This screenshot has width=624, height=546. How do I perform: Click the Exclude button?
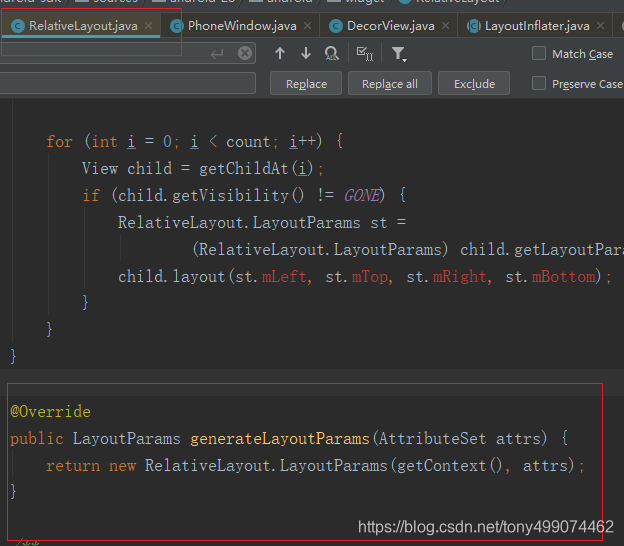pyautogui.click(x=474, y=84)
